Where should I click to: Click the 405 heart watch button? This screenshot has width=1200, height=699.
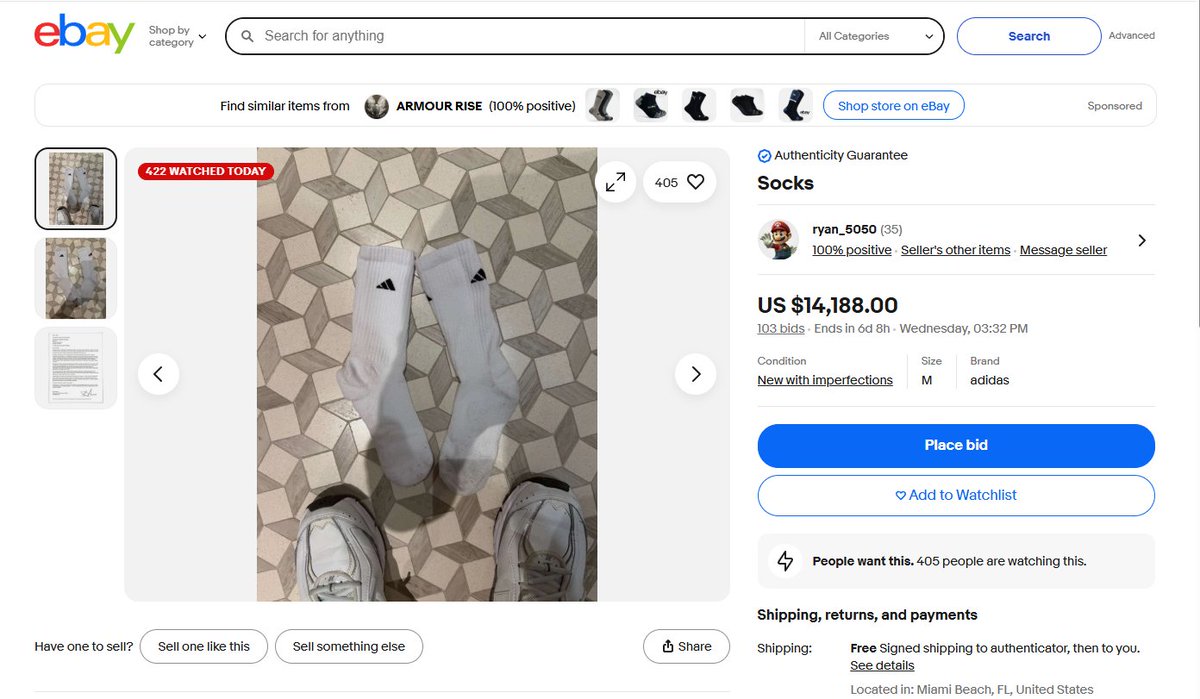point(680,182)
